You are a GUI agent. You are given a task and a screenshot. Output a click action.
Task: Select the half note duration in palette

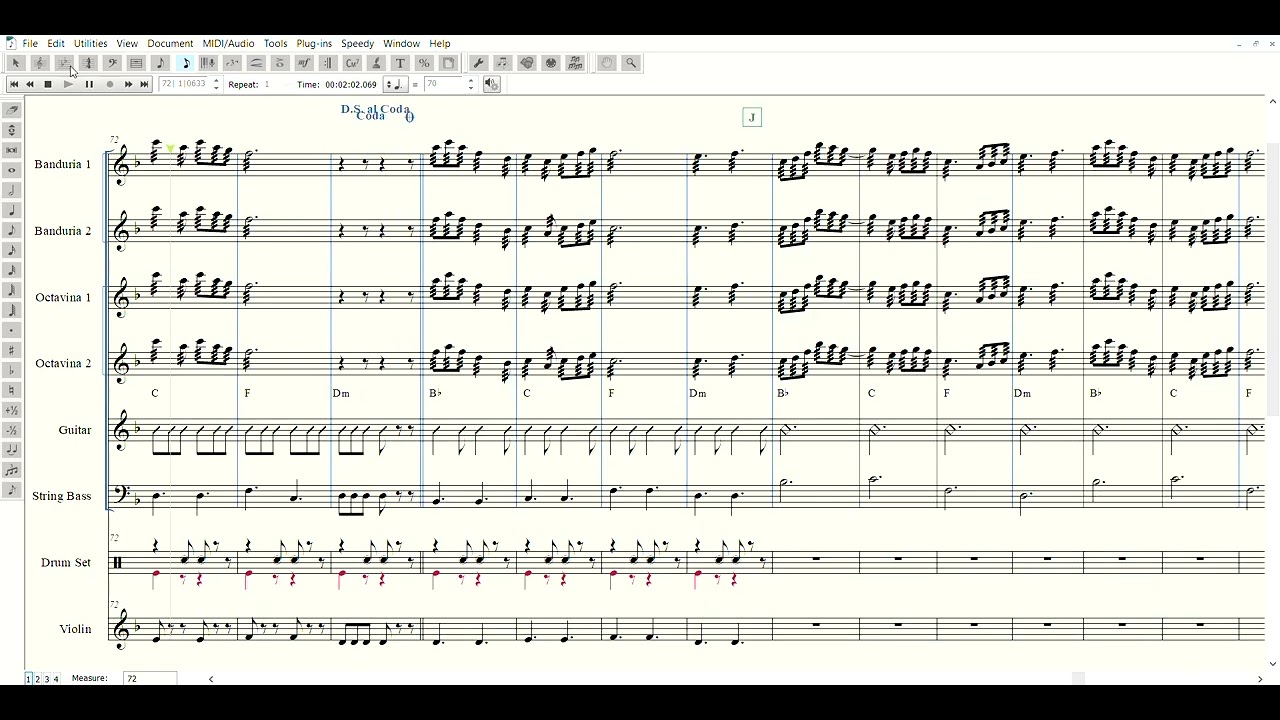12,190
